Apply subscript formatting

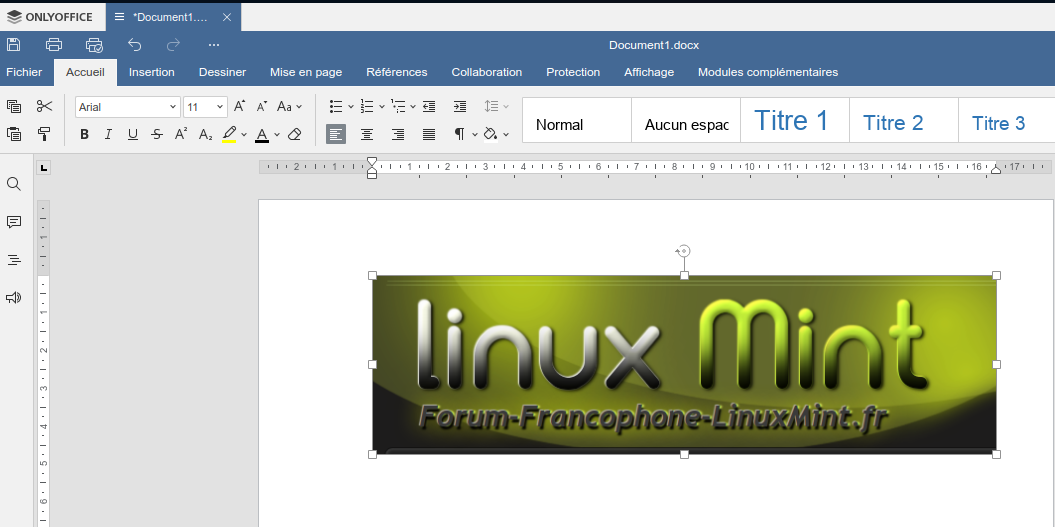(205, 135)
